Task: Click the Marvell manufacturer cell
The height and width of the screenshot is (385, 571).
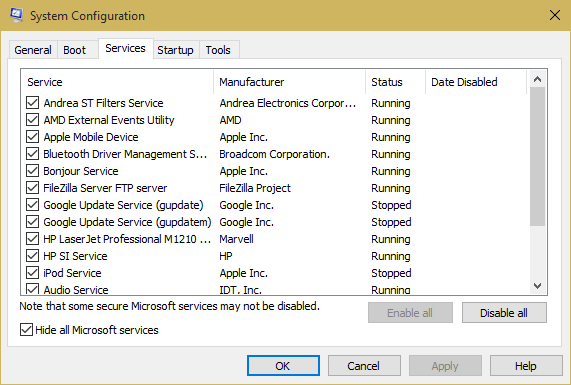Action: pyautogui.click(x=236, y=239)
